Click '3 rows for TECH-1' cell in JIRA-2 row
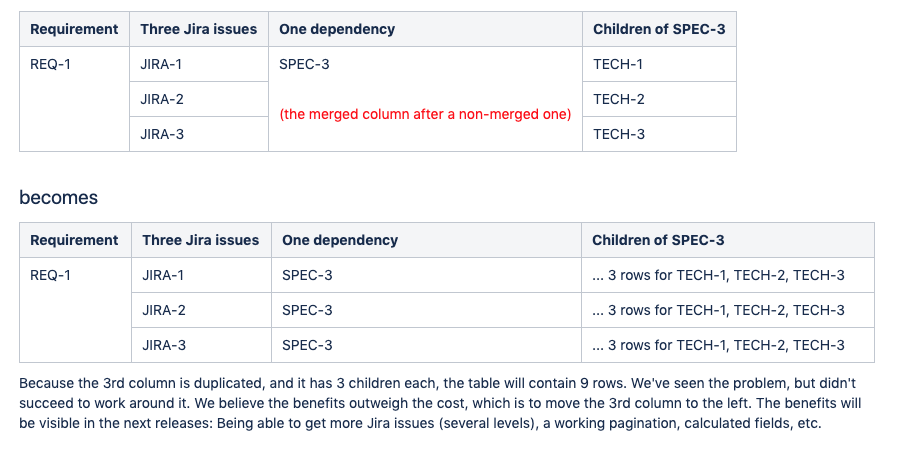Viewport: 908px width, 449px height. pyautogui.click(x=718, y=310)
